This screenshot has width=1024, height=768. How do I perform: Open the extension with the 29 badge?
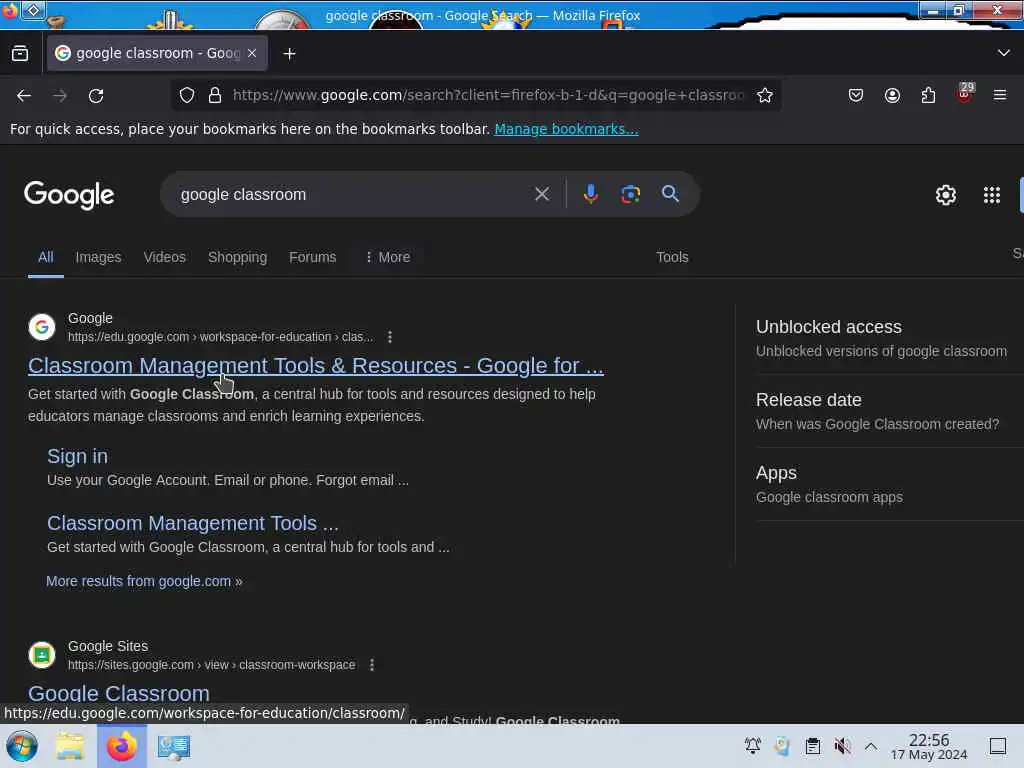(964, 94)
